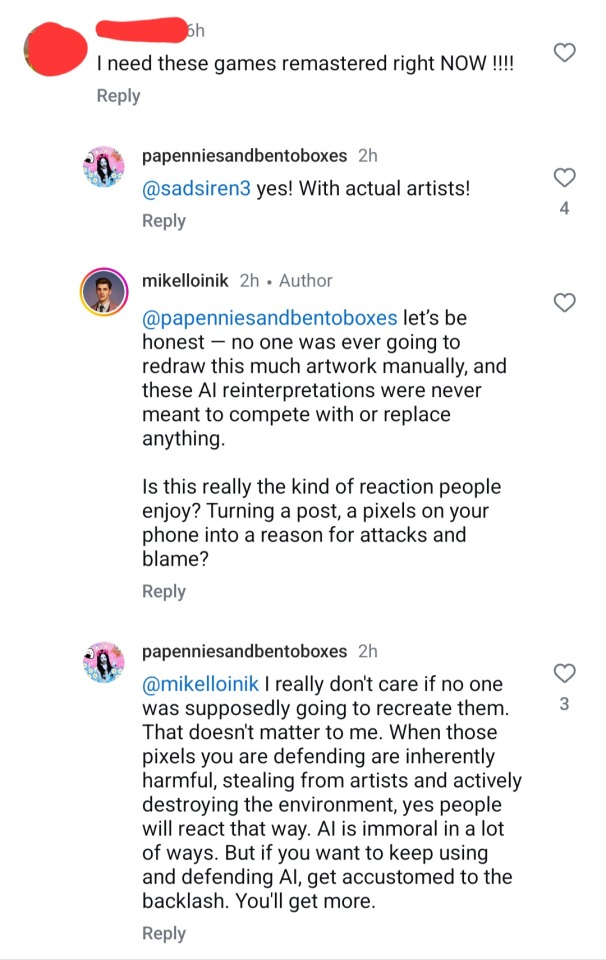
Task: View the 4 likes count on 'actual artists' comment
Action: tap(564, 210)
